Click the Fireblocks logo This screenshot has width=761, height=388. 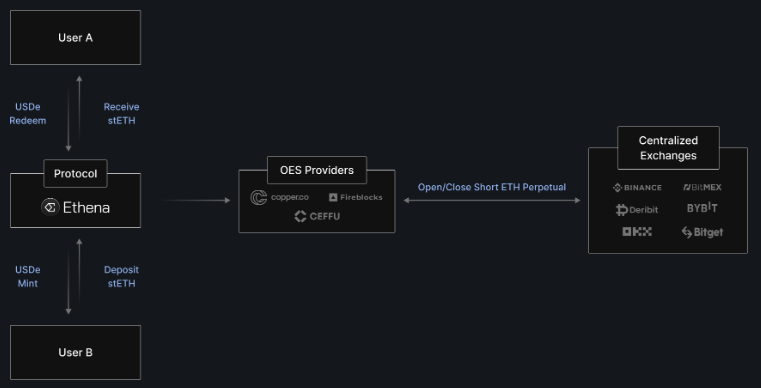[x=356, y=197]
